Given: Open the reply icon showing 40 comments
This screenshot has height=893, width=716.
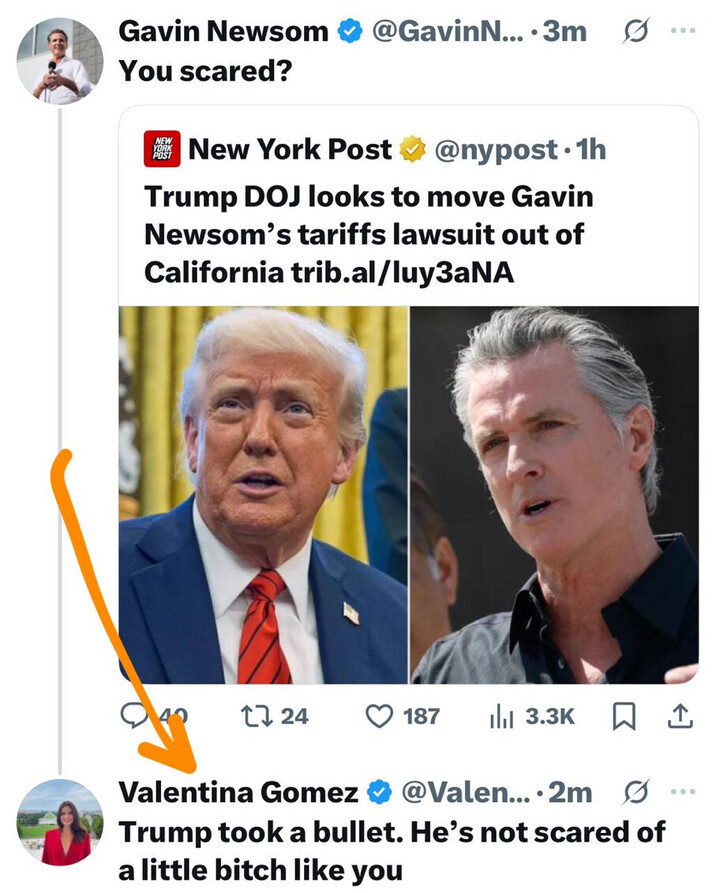Looking at the screenshot, I should [x=136, y=716].
